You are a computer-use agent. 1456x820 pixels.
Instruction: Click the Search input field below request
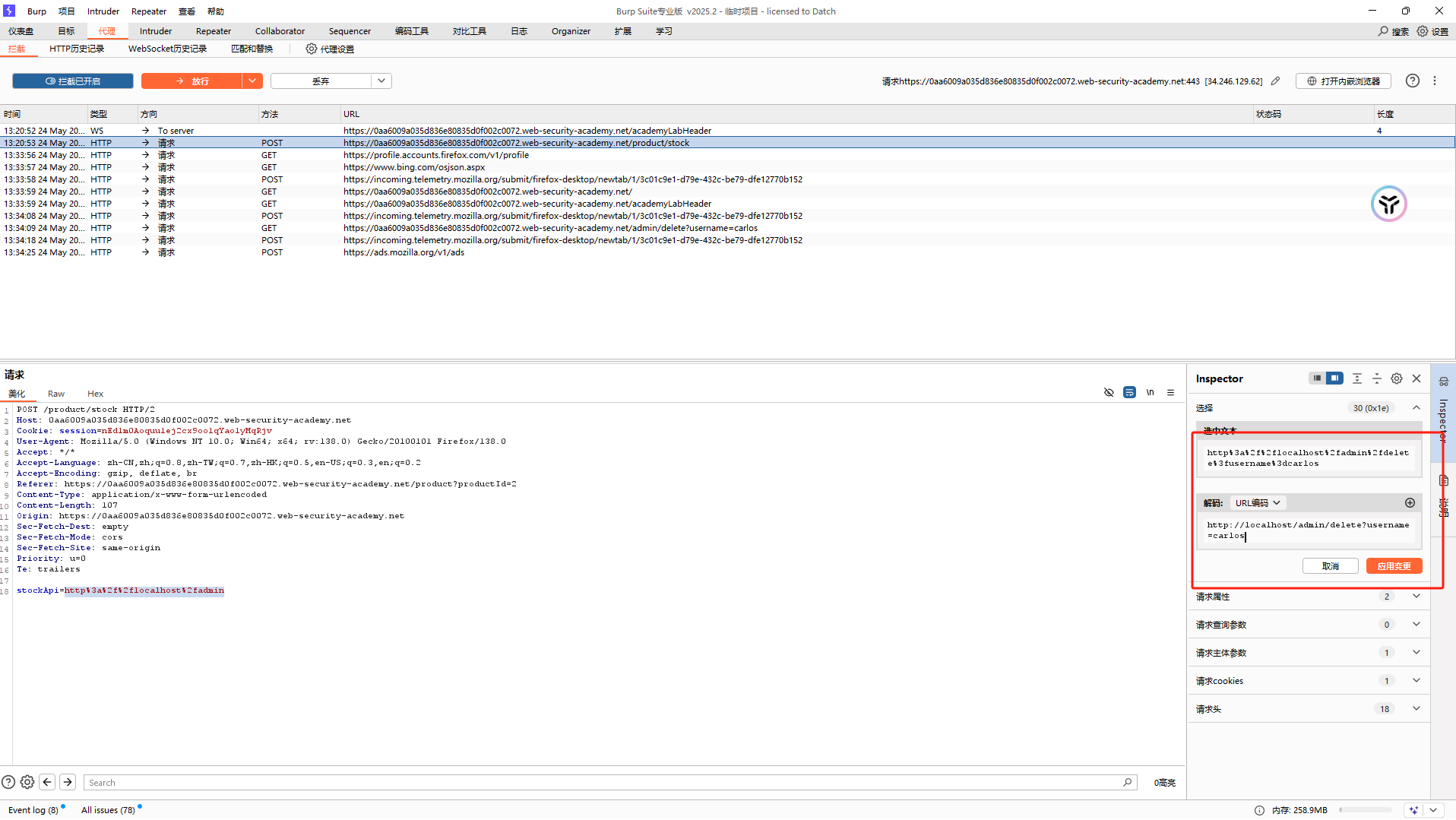point(600,783)
